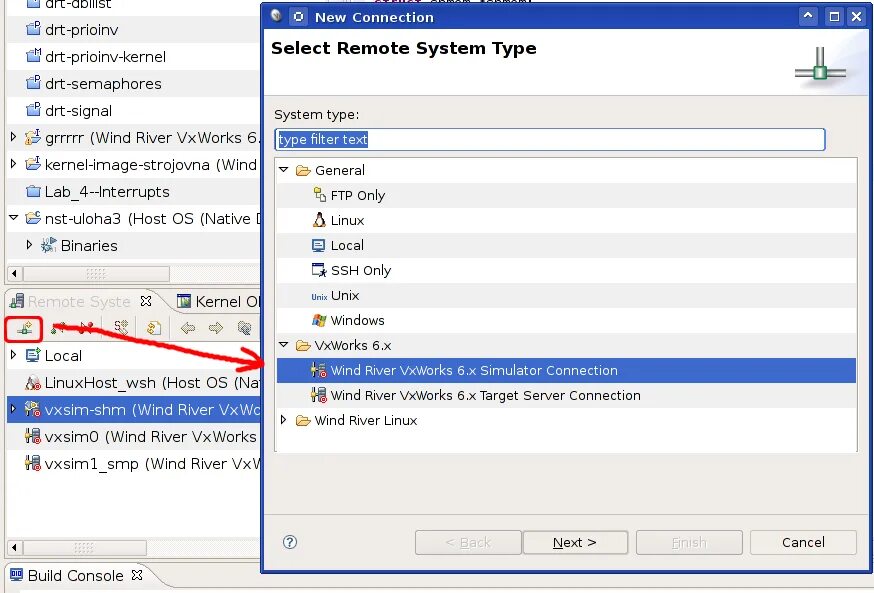874x593 pixels.
Task: Open dialog help via question mark icon
Action: [290, 542]
